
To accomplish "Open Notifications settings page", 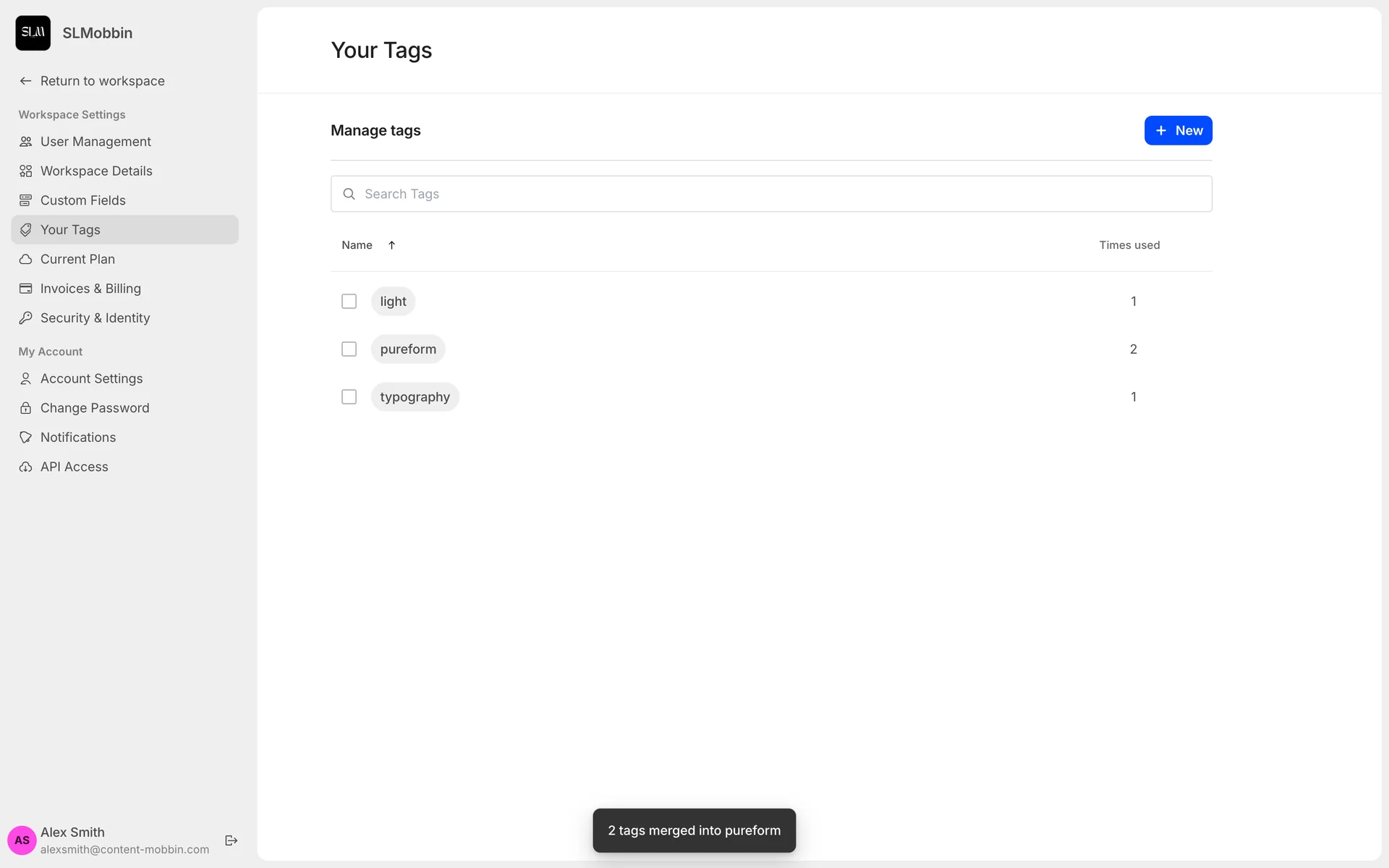I will click(78, 438).
